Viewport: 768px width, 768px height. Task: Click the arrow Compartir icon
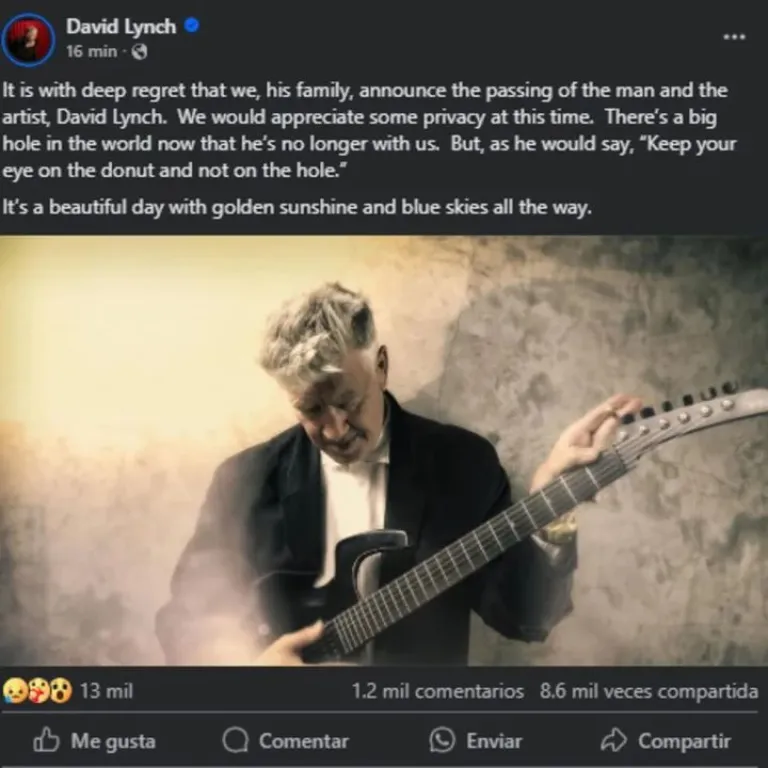[x=614, y=740]
